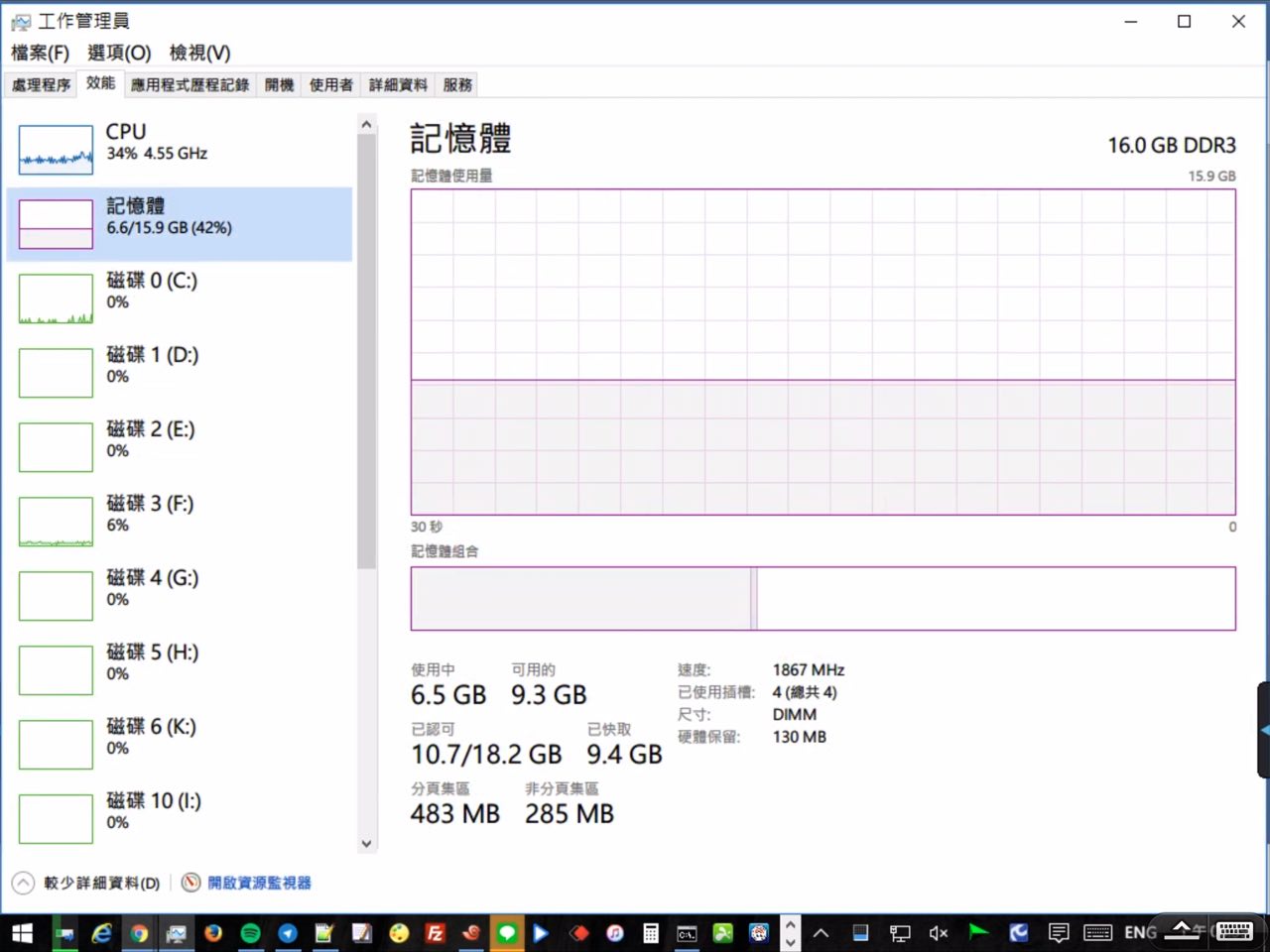
Task: Click the muted volume tray icon
Action: [938, 933]
